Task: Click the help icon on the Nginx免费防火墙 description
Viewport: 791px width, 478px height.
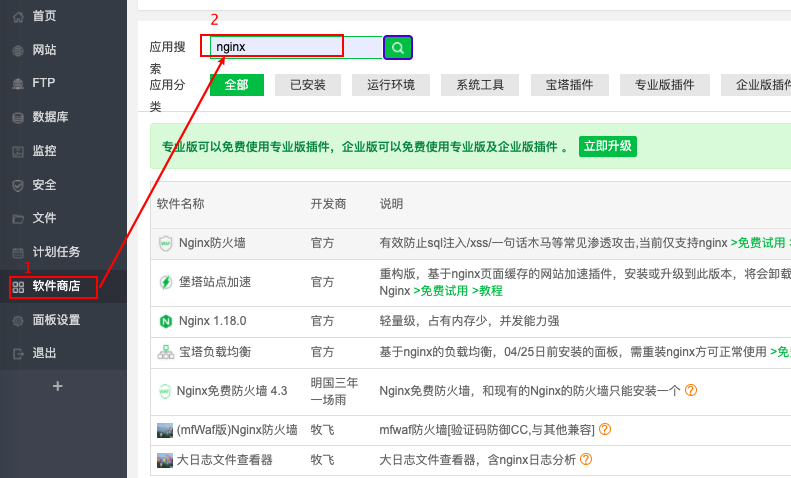Action: pos(691,390)
